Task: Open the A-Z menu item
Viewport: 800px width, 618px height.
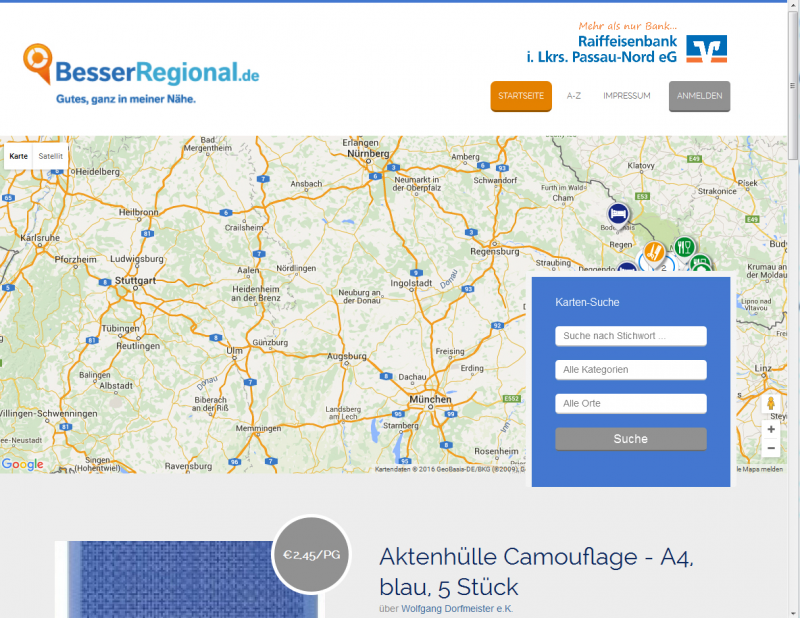Action: pyautogui.click(x=574, y=96)
